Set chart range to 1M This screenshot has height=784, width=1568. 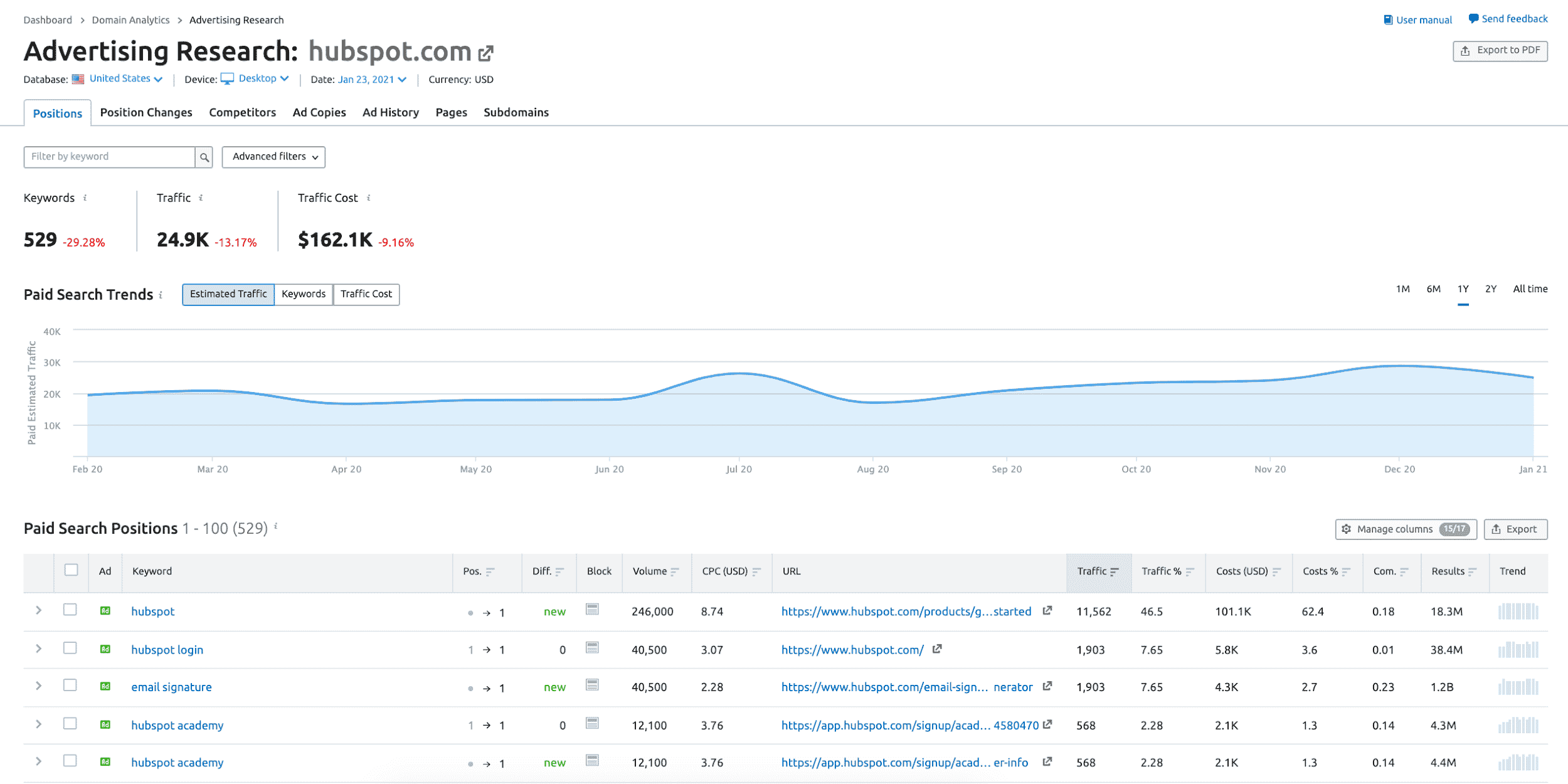[x=1403, y=289]
